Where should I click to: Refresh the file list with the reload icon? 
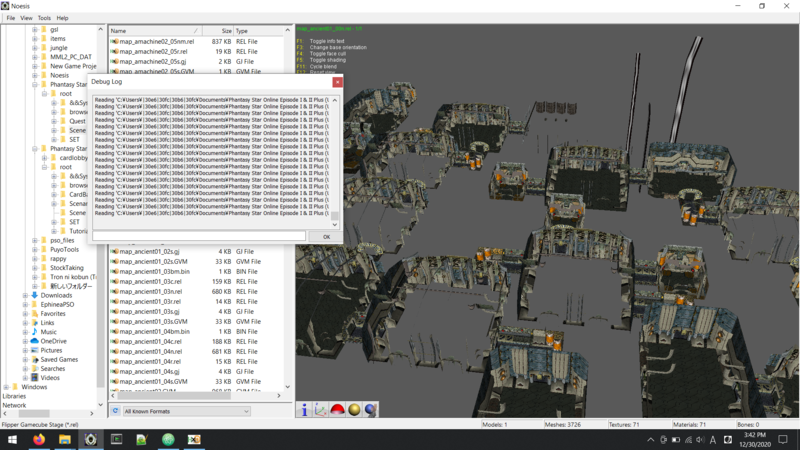[115, 411]
